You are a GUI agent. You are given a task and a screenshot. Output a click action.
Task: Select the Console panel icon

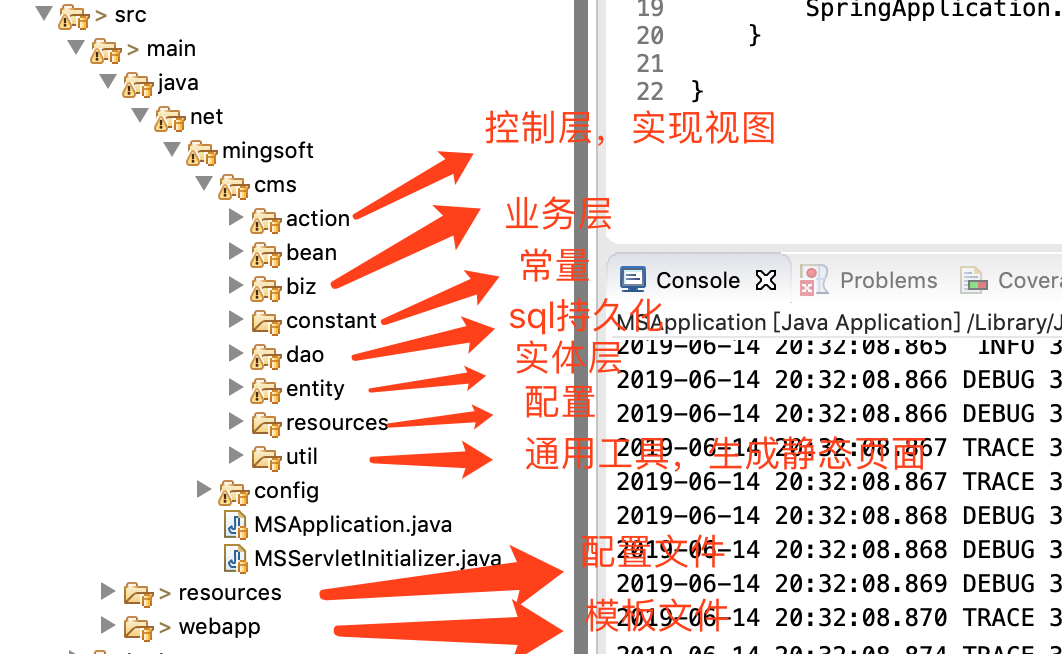(631, 280)
